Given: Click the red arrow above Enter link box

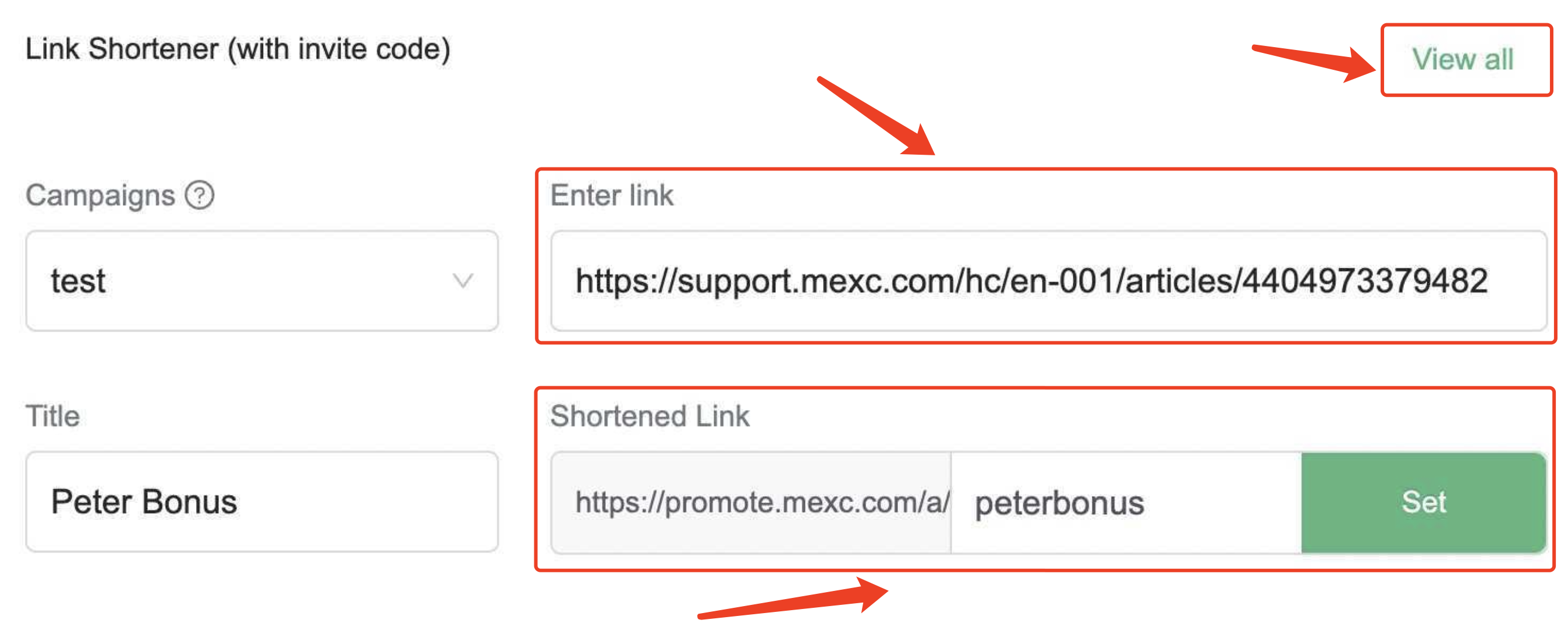Looking at the screenshot, I should (877, 116).
